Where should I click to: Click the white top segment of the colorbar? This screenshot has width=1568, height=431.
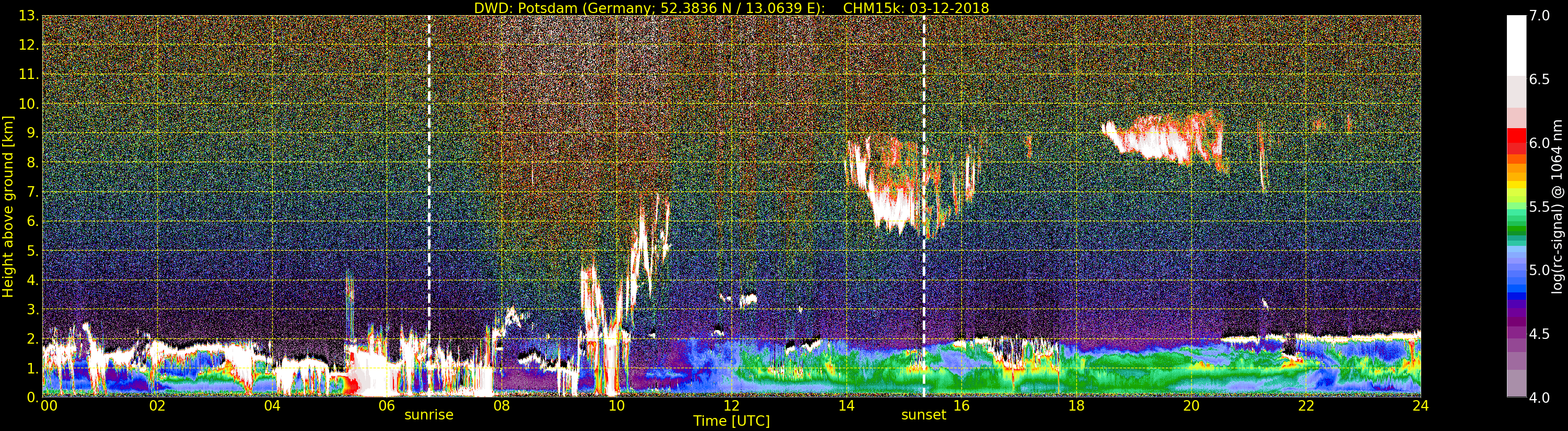tap(1516, 46)
